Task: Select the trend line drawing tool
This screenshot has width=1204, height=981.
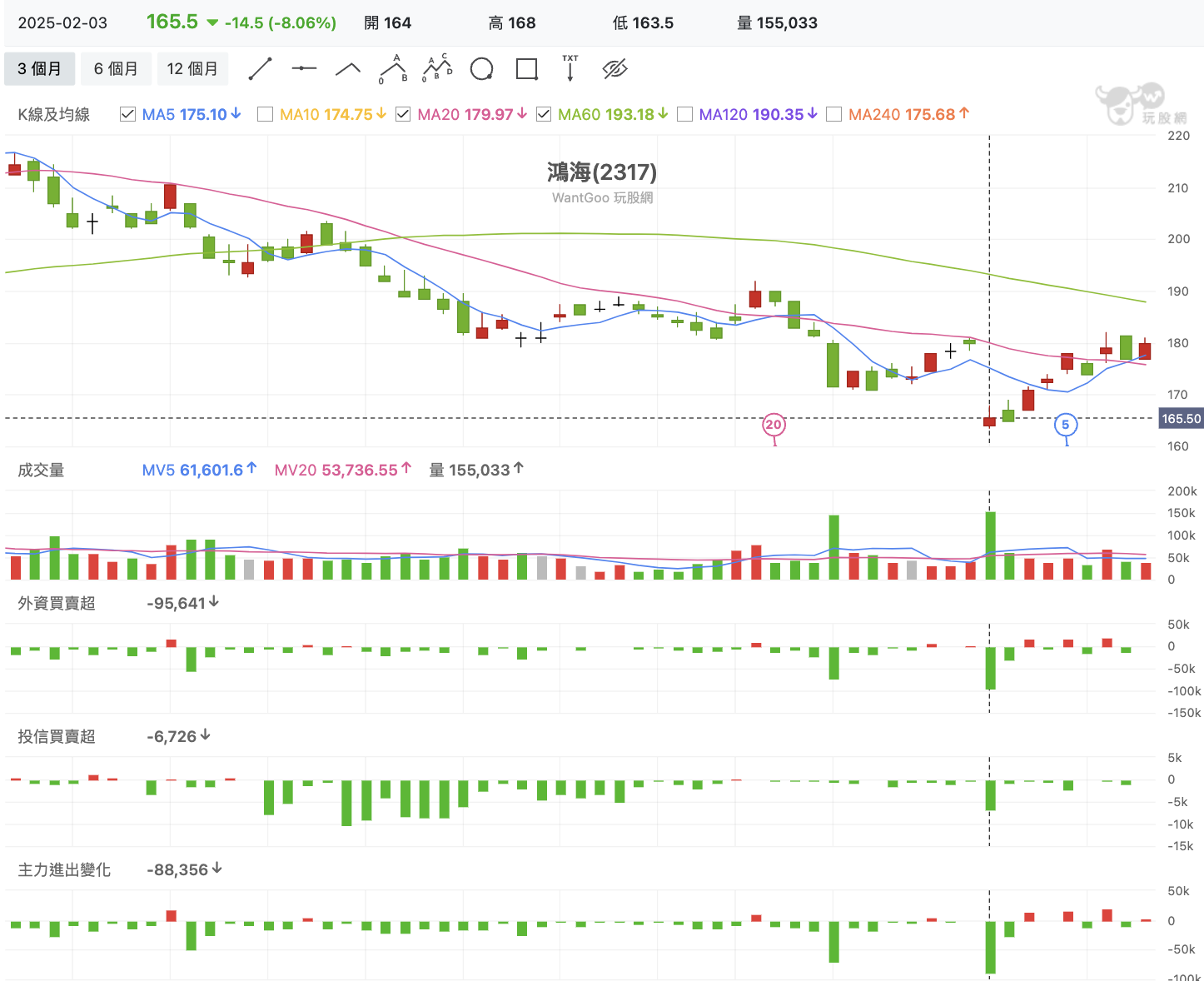Action: click(x=261, y=69)
